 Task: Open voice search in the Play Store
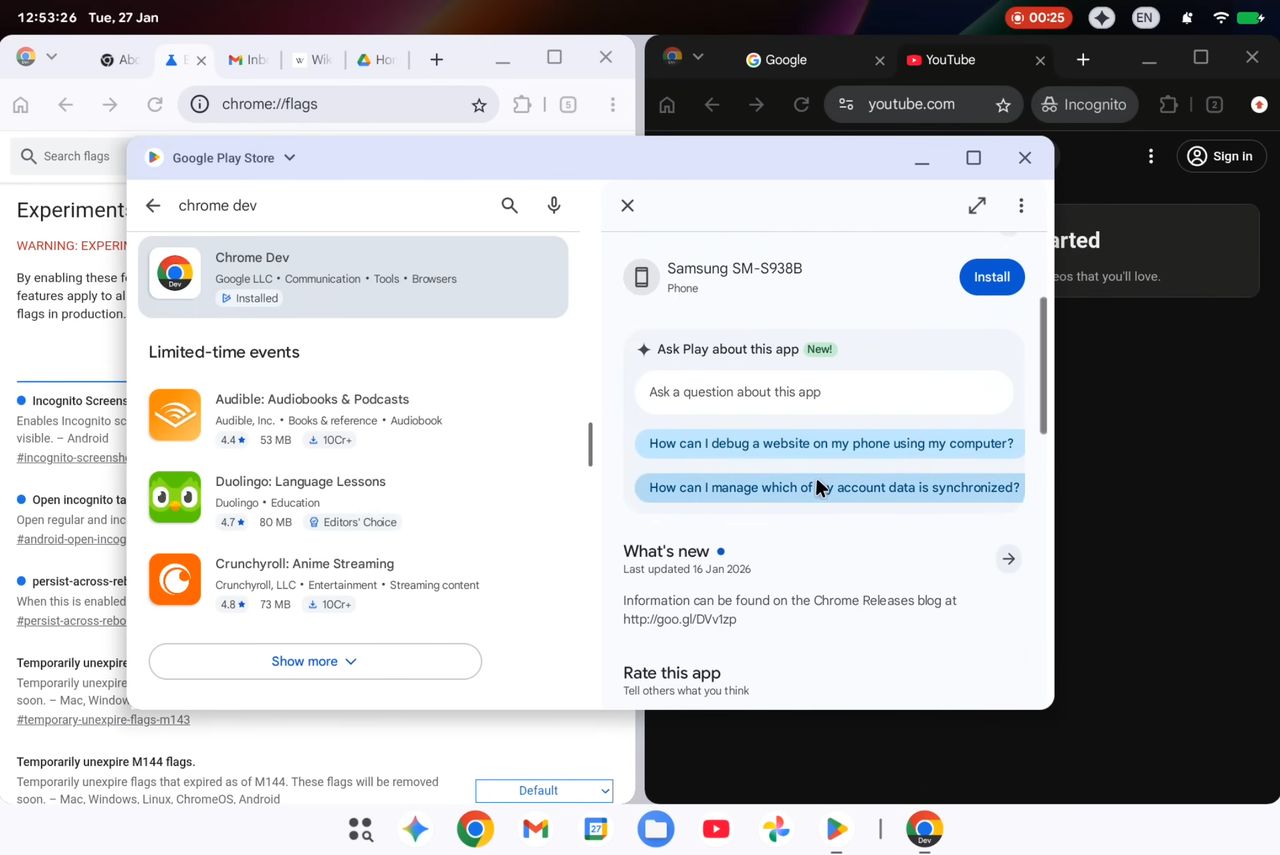554,205
